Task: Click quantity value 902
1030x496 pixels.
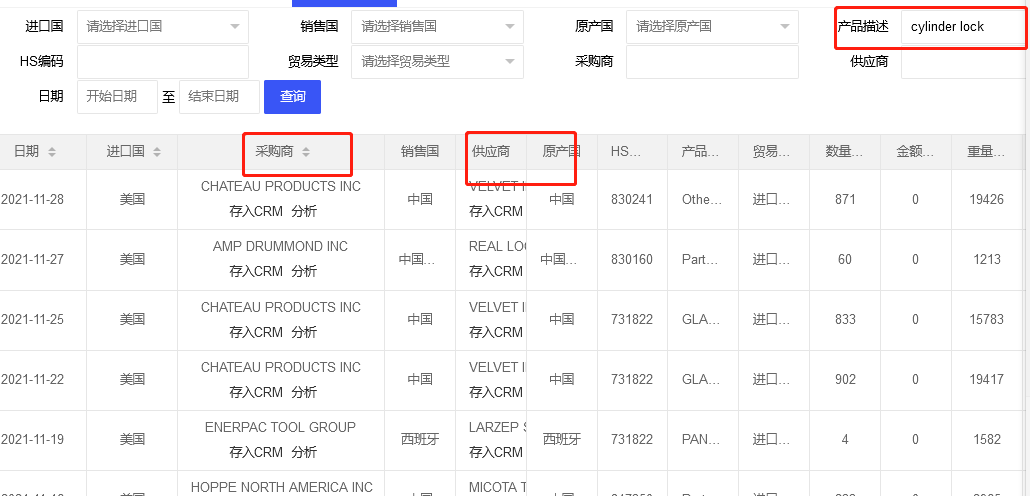Action: coord(845,379)
